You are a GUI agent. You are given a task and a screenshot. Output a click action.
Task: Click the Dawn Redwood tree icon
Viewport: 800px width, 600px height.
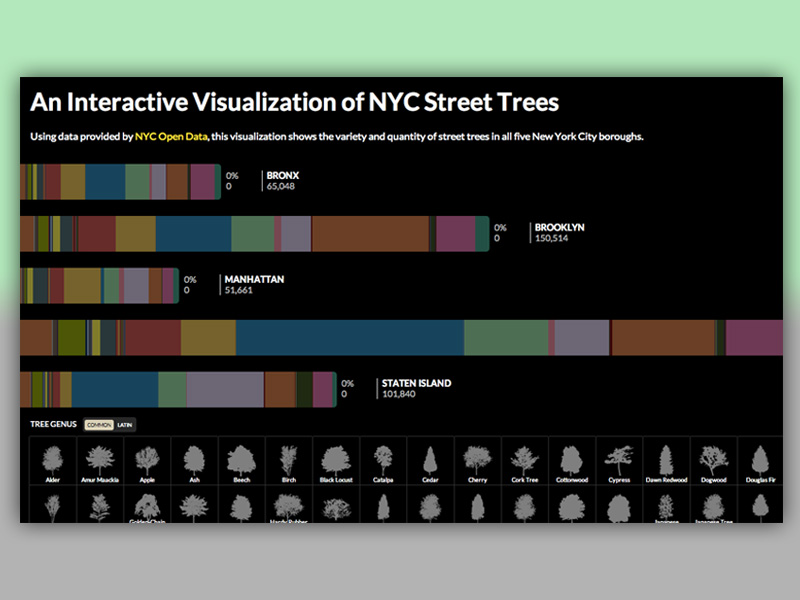click(x=665, y=460)
